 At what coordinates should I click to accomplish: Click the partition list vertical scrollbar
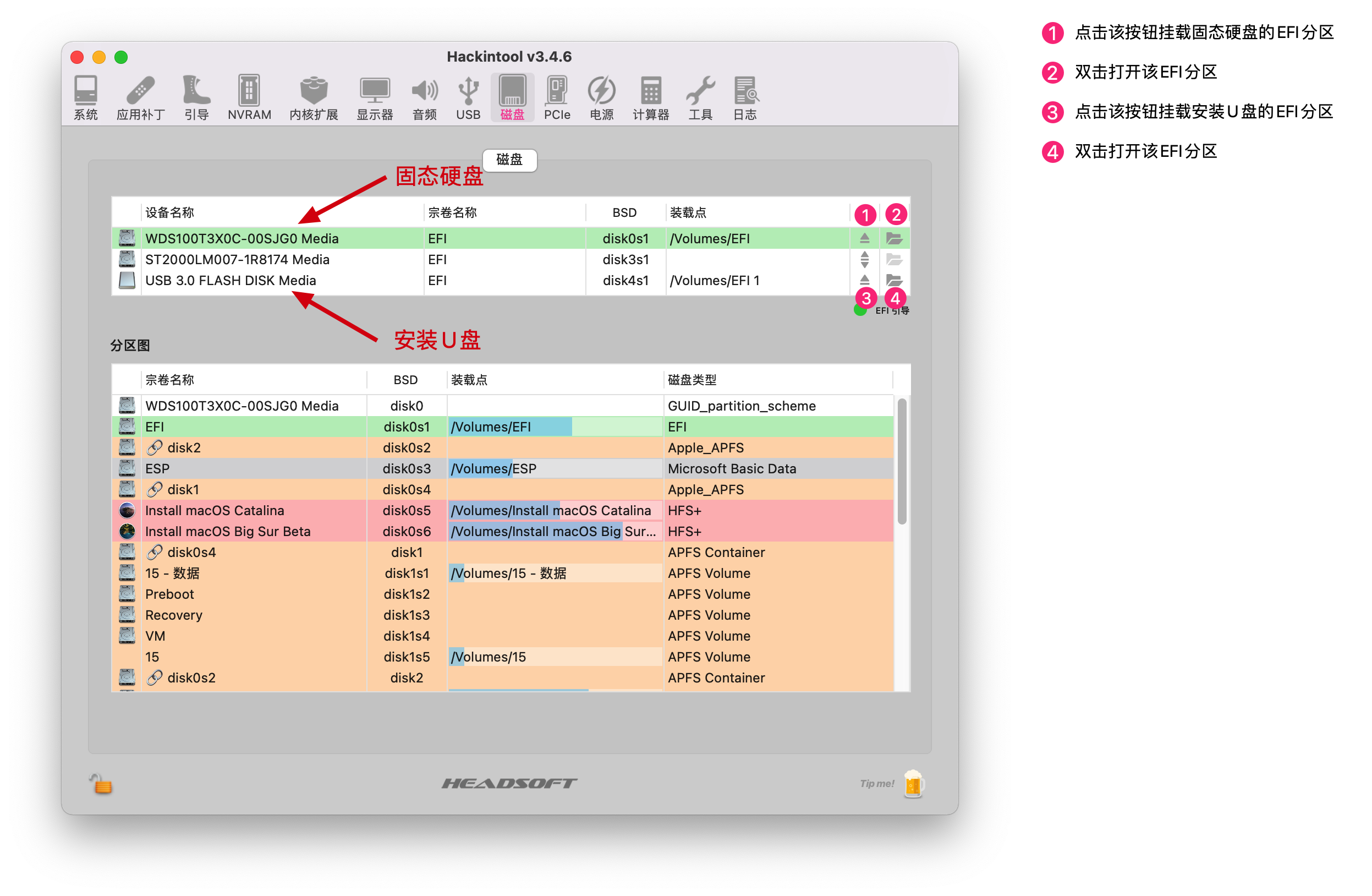coord(902,461)
